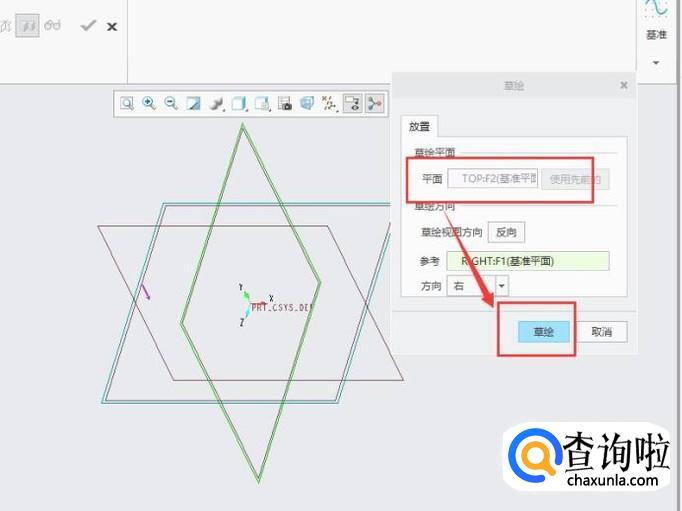Click the Zoom Out magnifier icon

[171, 104]
